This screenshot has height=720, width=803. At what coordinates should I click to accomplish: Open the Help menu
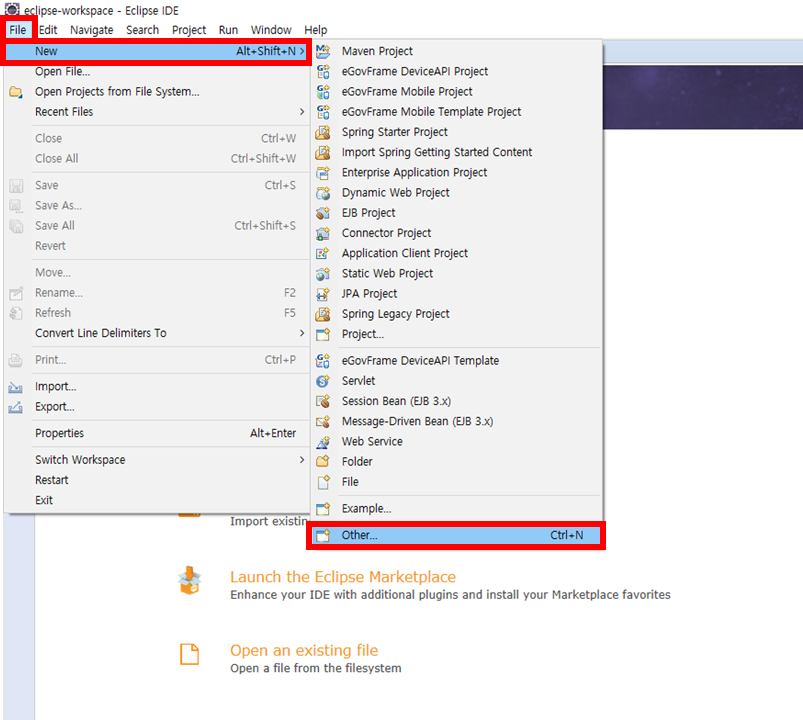tap(315, 30)
